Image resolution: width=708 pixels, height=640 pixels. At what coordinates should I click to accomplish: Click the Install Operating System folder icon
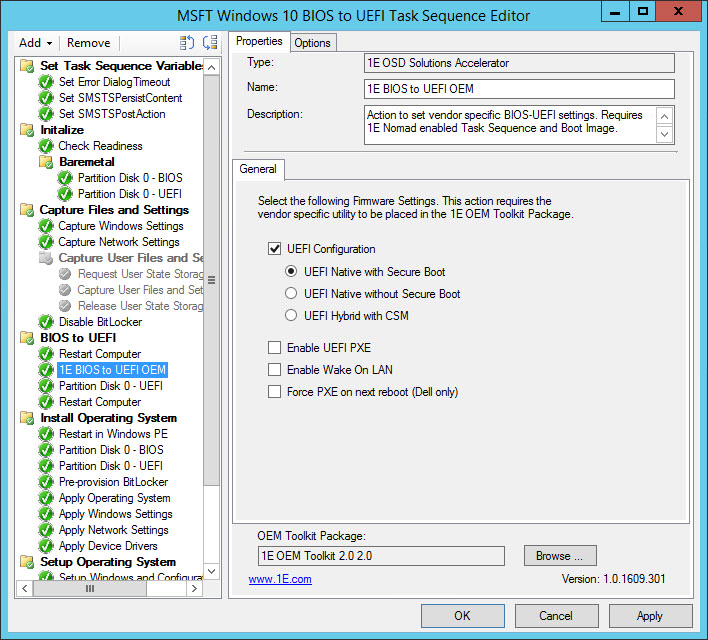[x=27, y=418]
